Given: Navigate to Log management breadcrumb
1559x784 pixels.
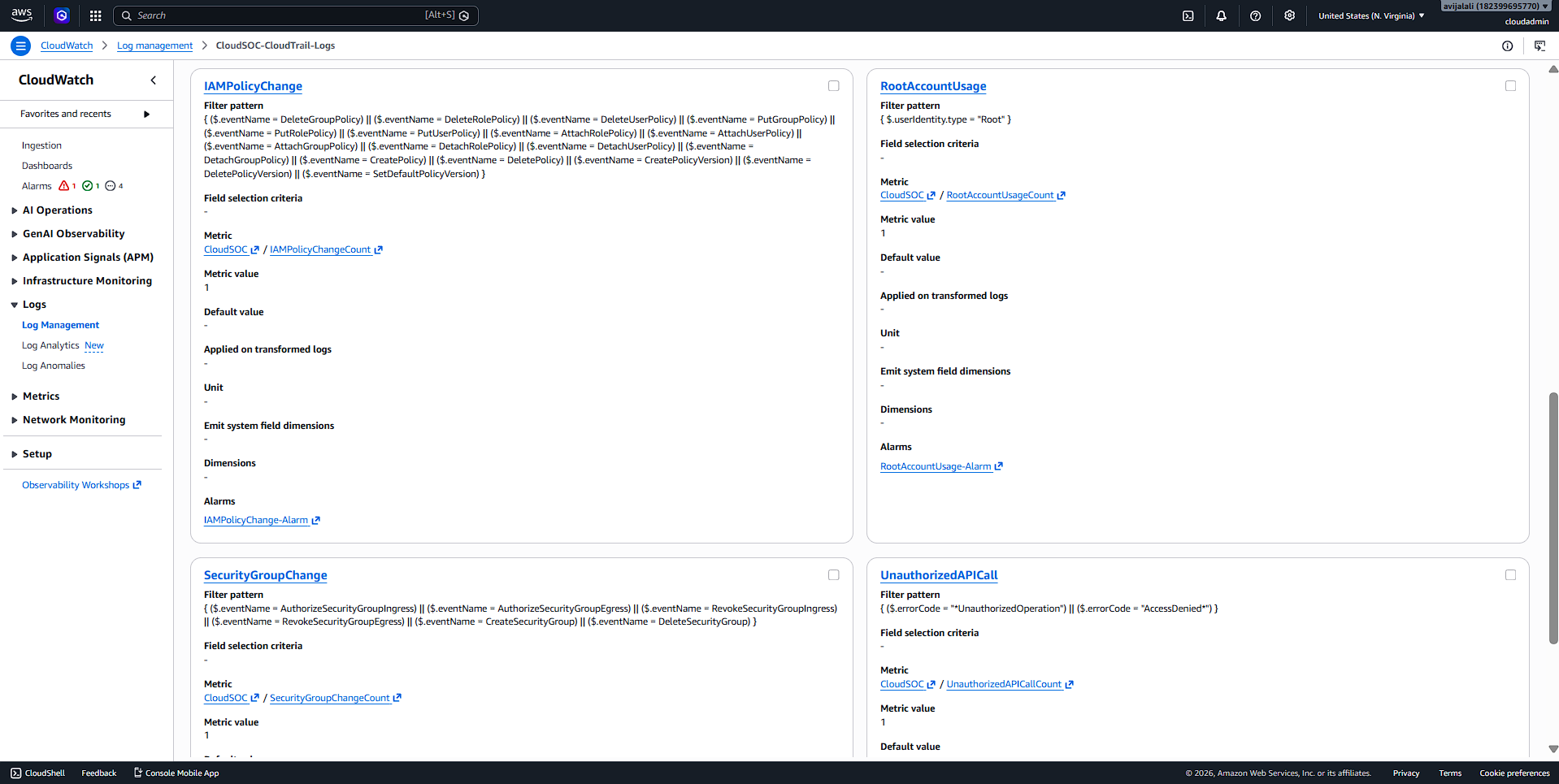Looking at the screenshot, I should click(154, 45).
